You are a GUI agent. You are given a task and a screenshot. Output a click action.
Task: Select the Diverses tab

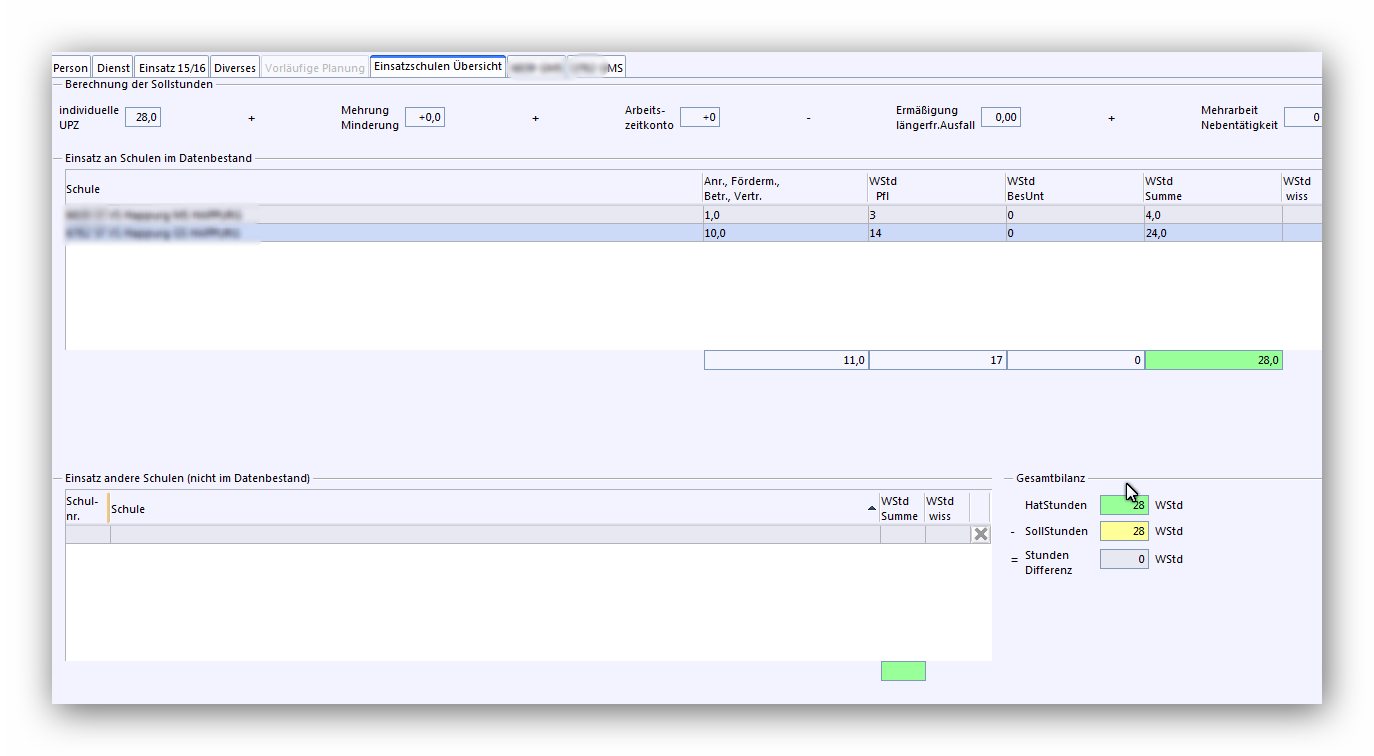coord(235,68)
